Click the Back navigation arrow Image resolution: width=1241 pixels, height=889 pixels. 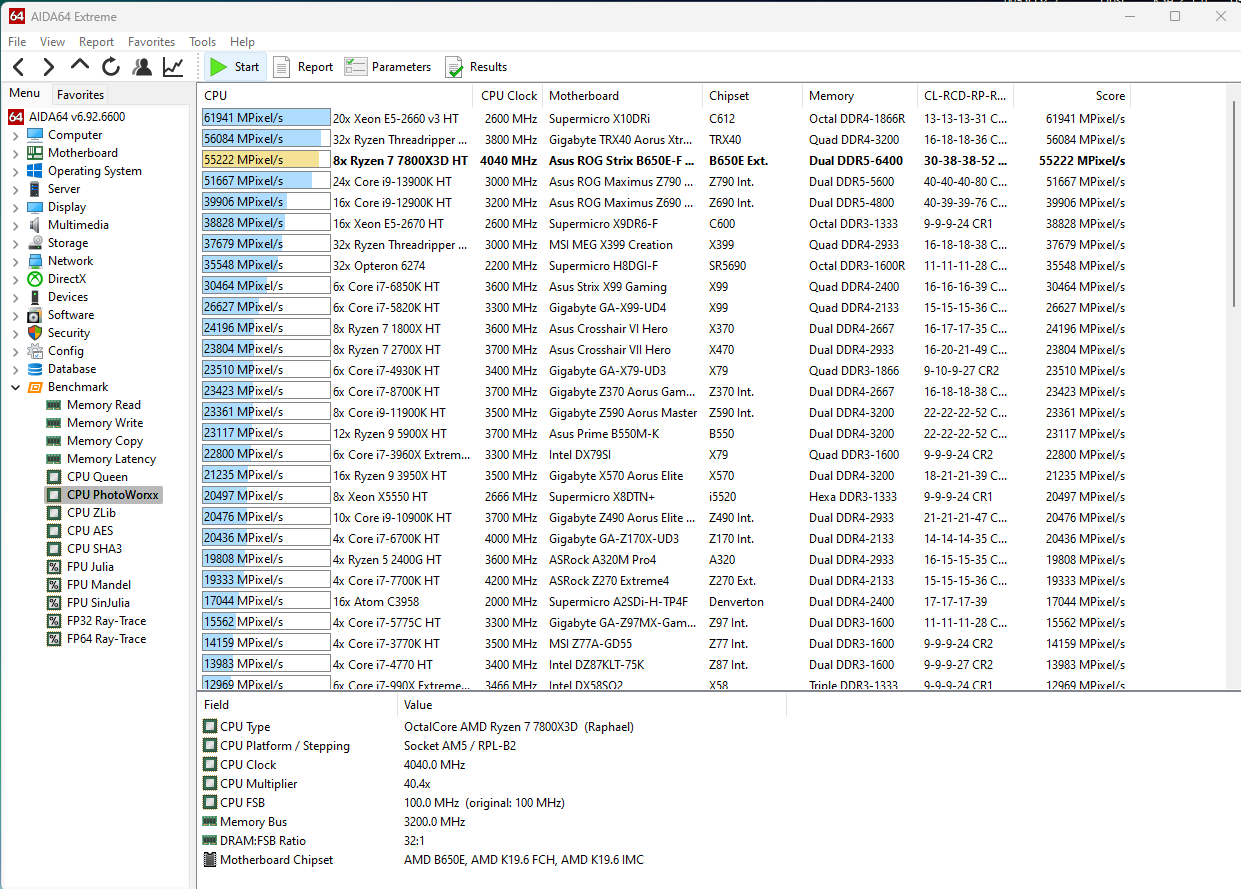tap(18, 67)
